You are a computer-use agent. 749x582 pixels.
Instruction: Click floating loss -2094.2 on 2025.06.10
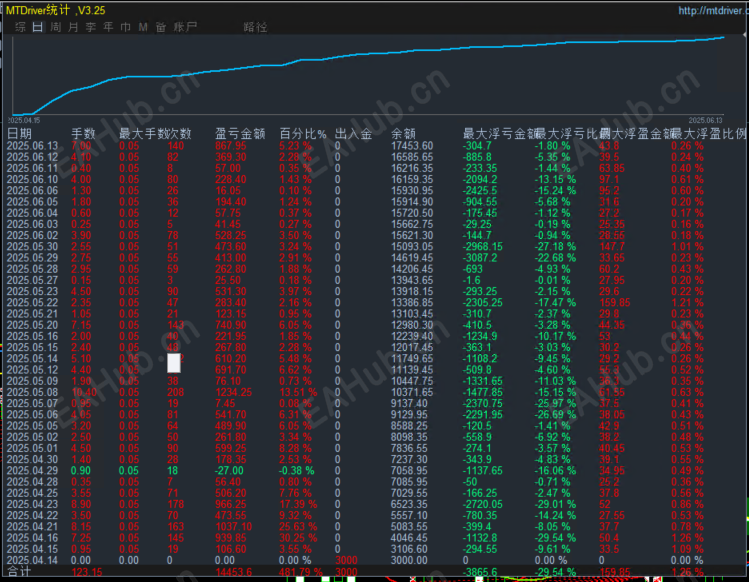click(480, 180)
